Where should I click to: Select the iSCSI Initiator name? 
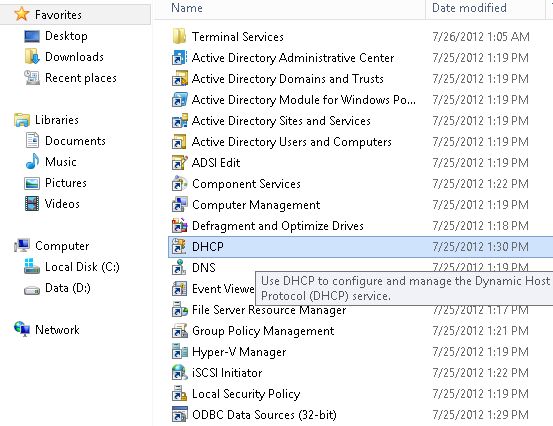tap(227, 373)
